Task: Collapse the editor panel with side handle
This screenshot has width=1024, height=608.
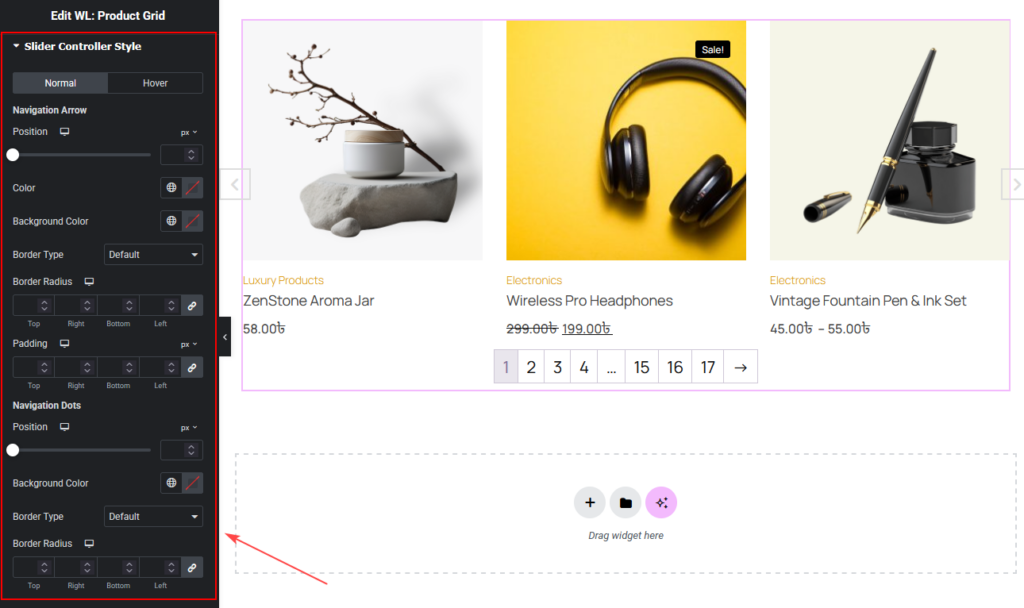Action: tap(225, 337)
